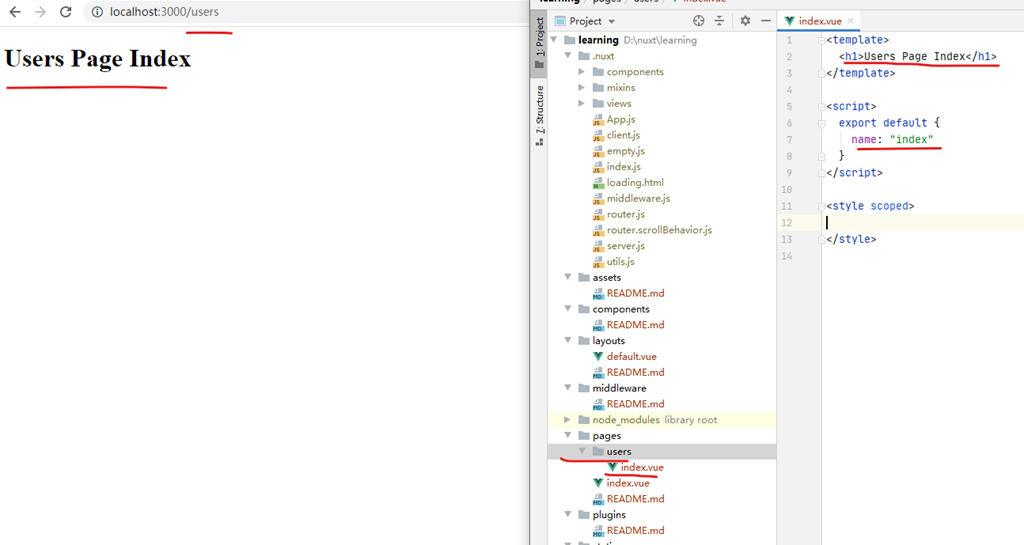Select the client.js file icon
1024x545 pixels.
point(598,135)
